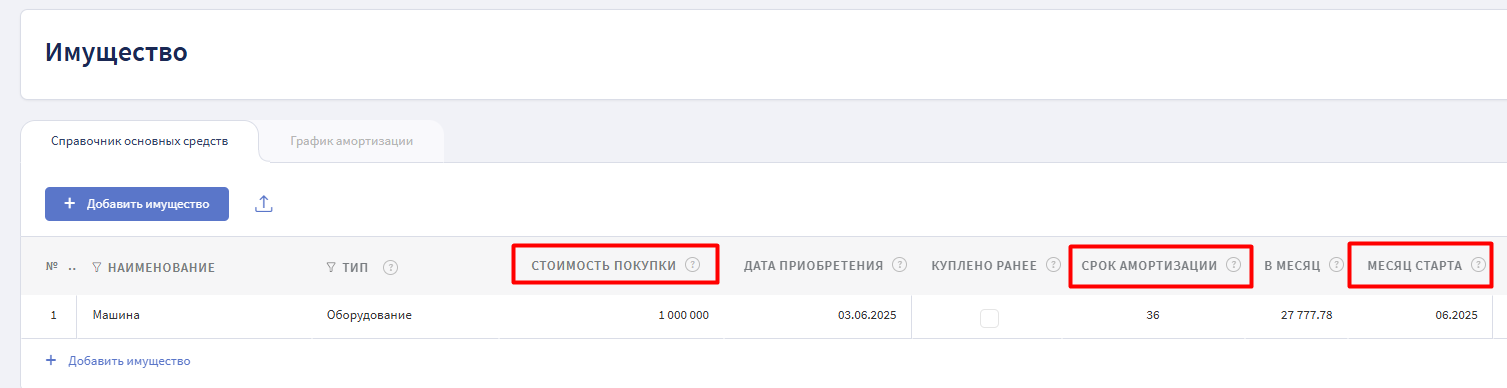The height and width of the screenshot is (388, 1507).
Task: Show help tooltip for Стоимость покупки
Action: (693, 265)
